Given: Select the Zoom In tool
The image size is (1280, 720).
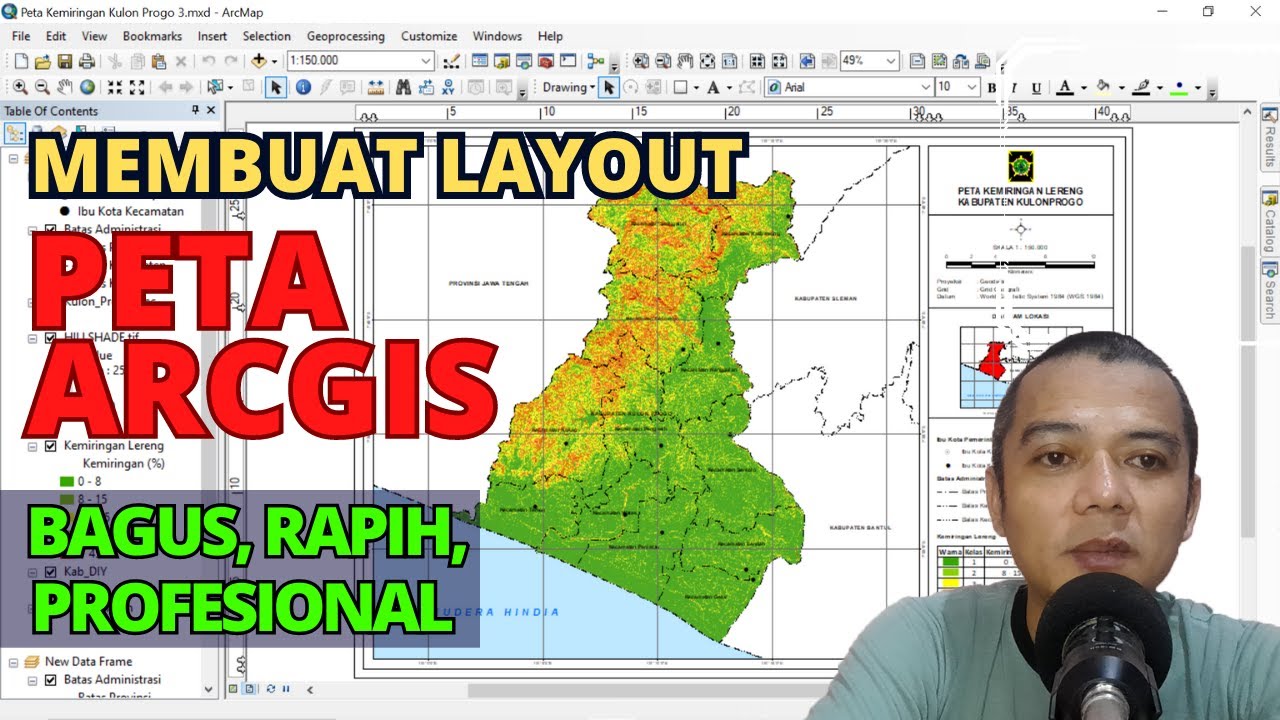Looking at the screenshot, I should (x=20, y=87).
